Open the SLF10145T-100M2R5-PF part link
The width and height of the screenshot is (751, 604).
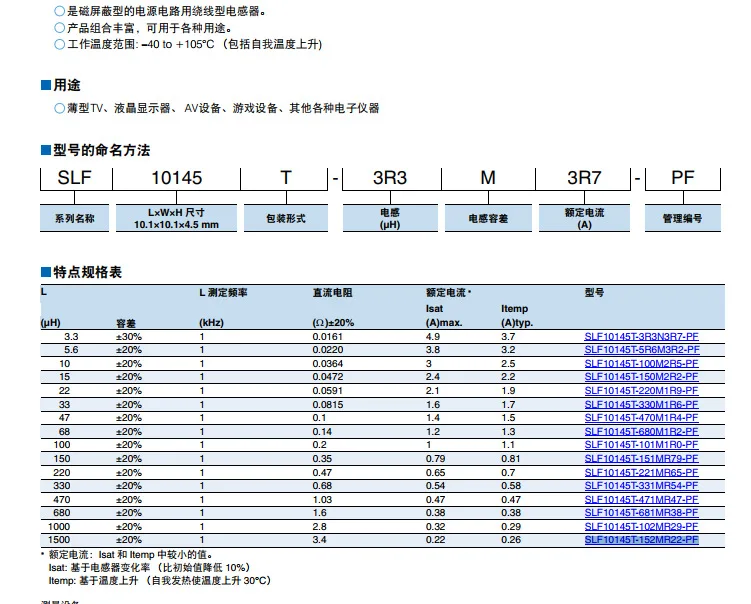[x=641, y=364]
